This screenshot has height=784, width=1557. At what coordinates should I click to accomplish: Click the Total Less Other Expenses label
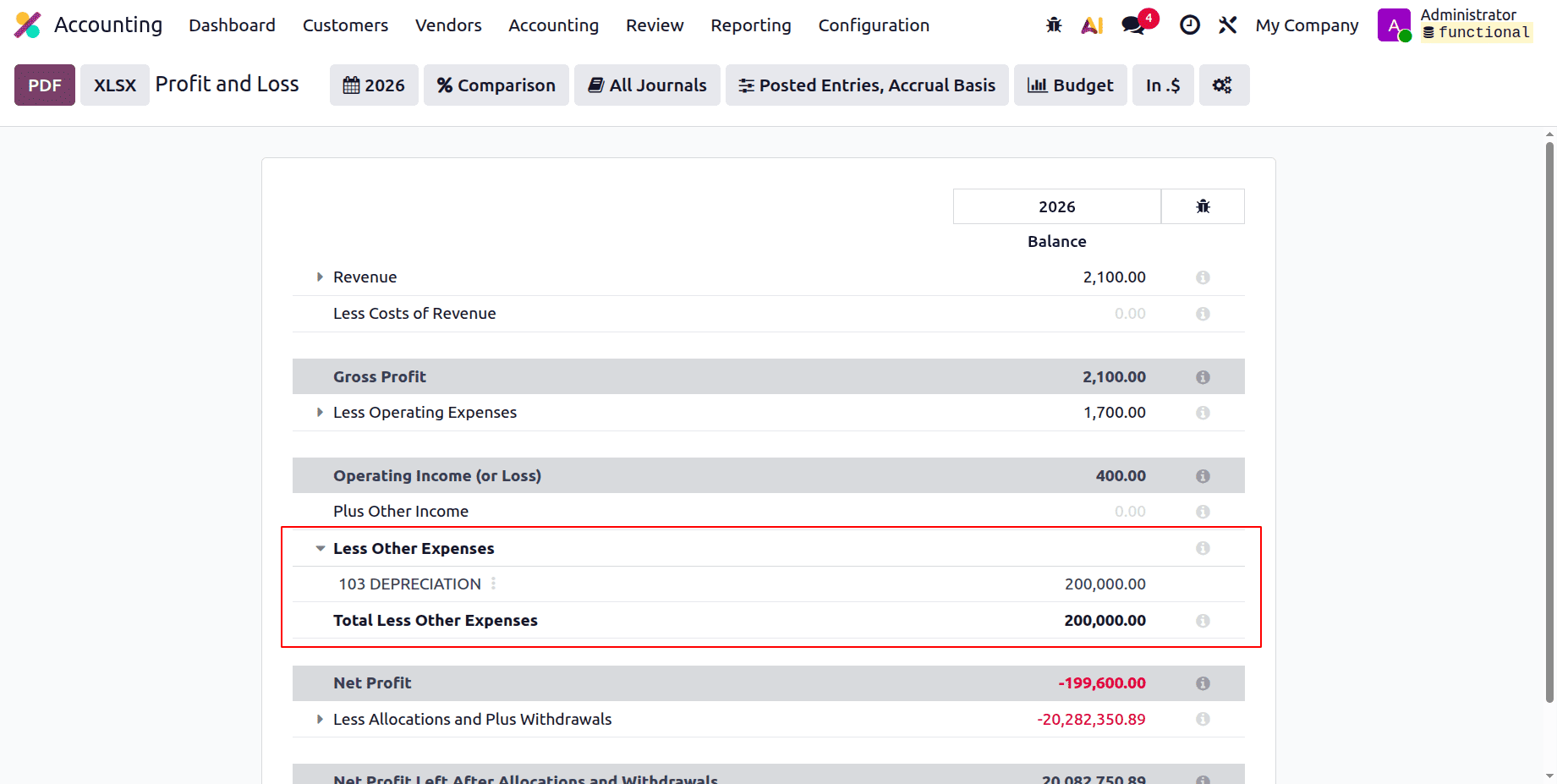click(x=436, y=620)
